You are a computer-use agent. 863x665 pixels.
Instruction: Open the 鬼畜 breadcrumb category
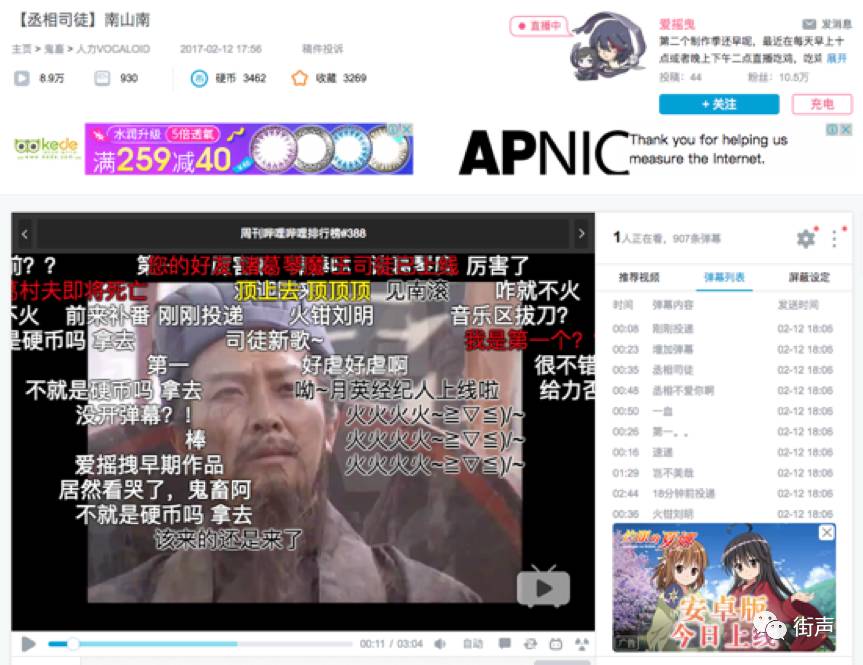pos(53,49)
